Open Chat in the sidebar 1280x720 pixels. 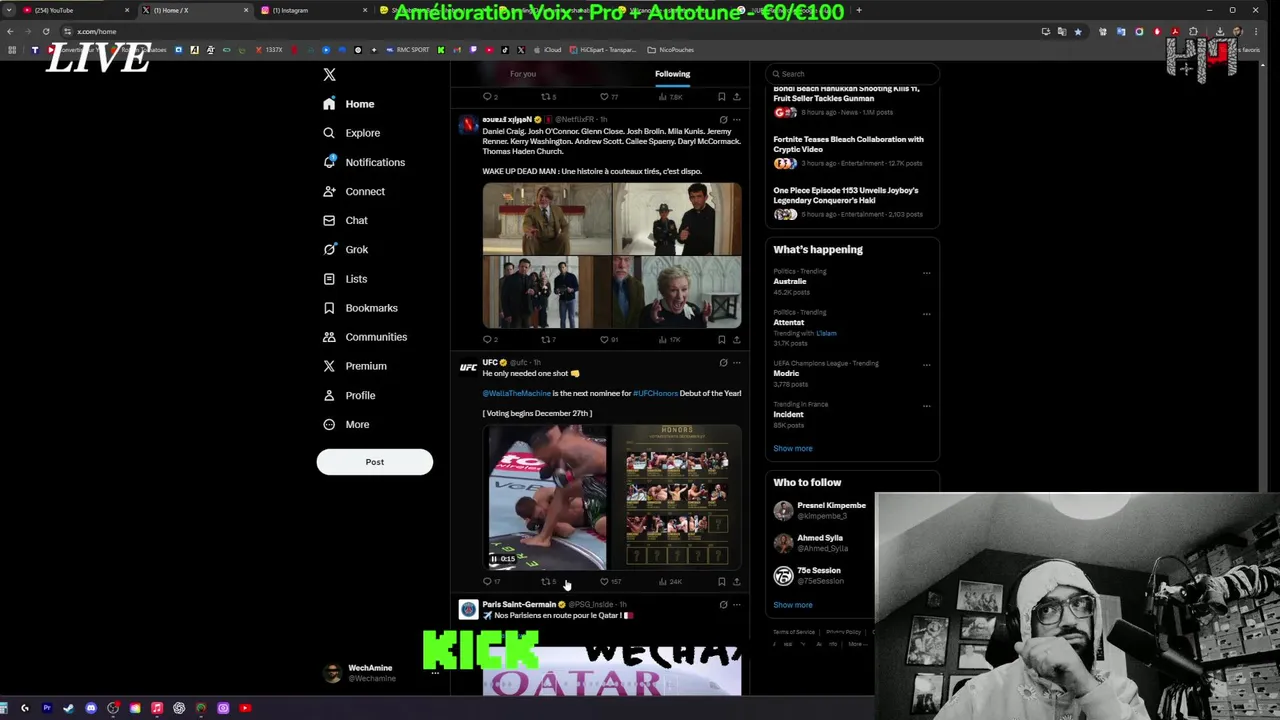pyautogui.click(x=345, y=220)
